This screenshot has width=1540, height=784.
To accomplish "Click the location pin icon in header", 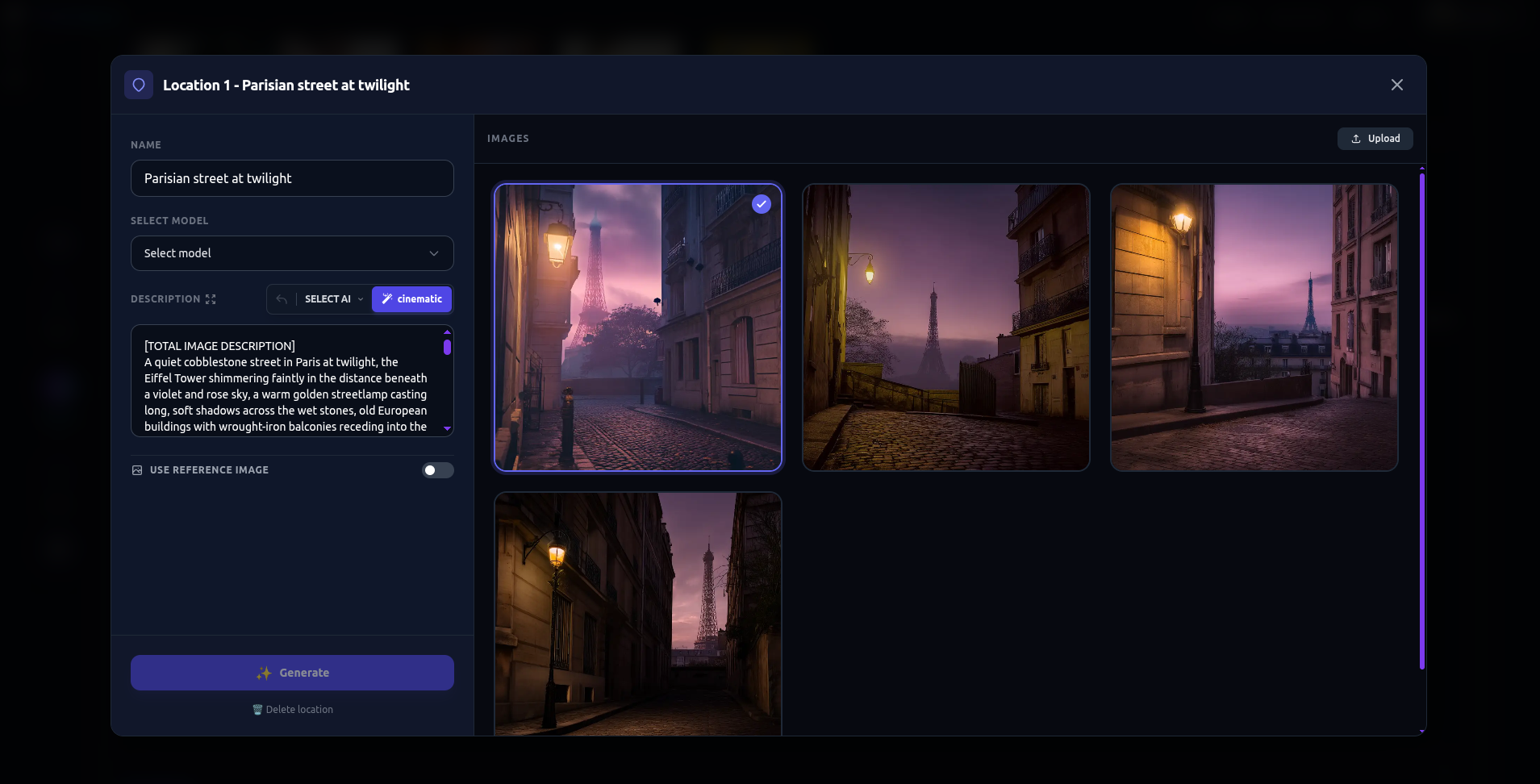I will 139,85.
